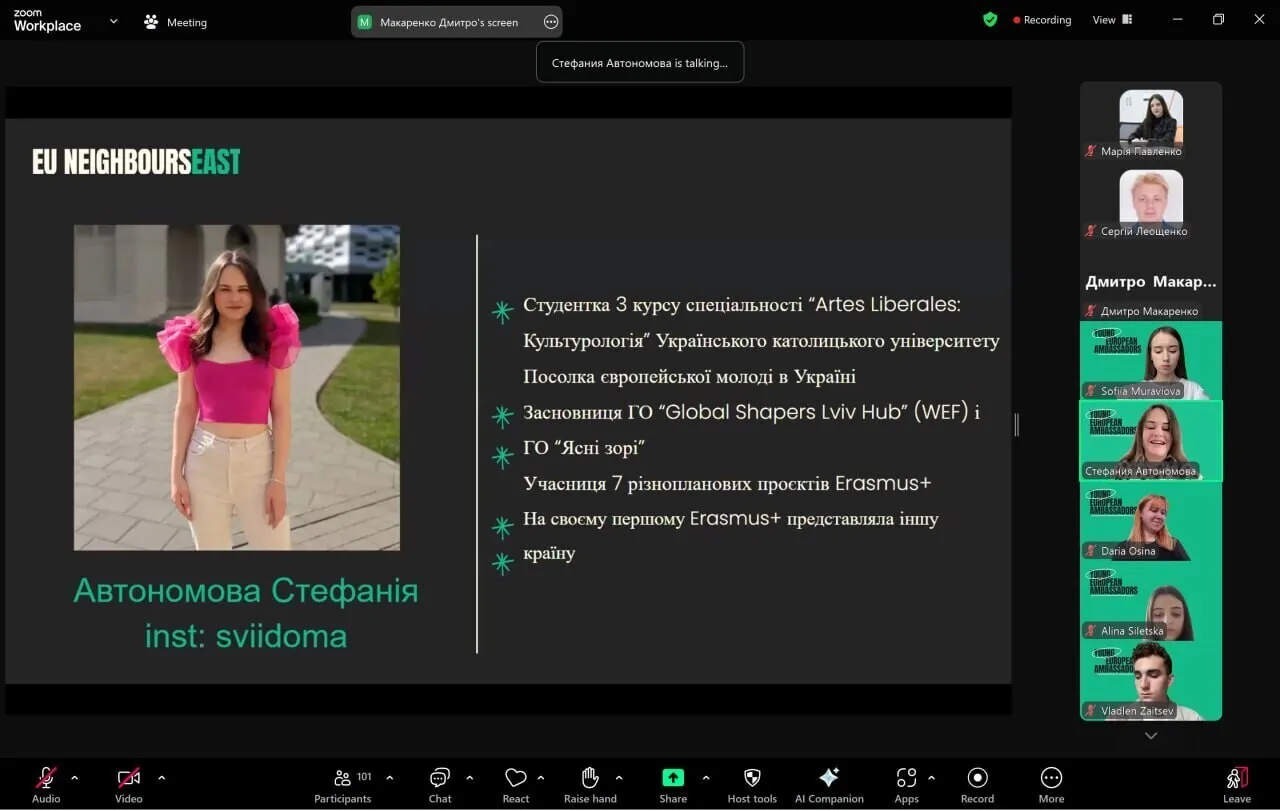This screenshot has width=1280, height=810.
Task: Expand the Participants options arrow
Action: tap(389, 777)
